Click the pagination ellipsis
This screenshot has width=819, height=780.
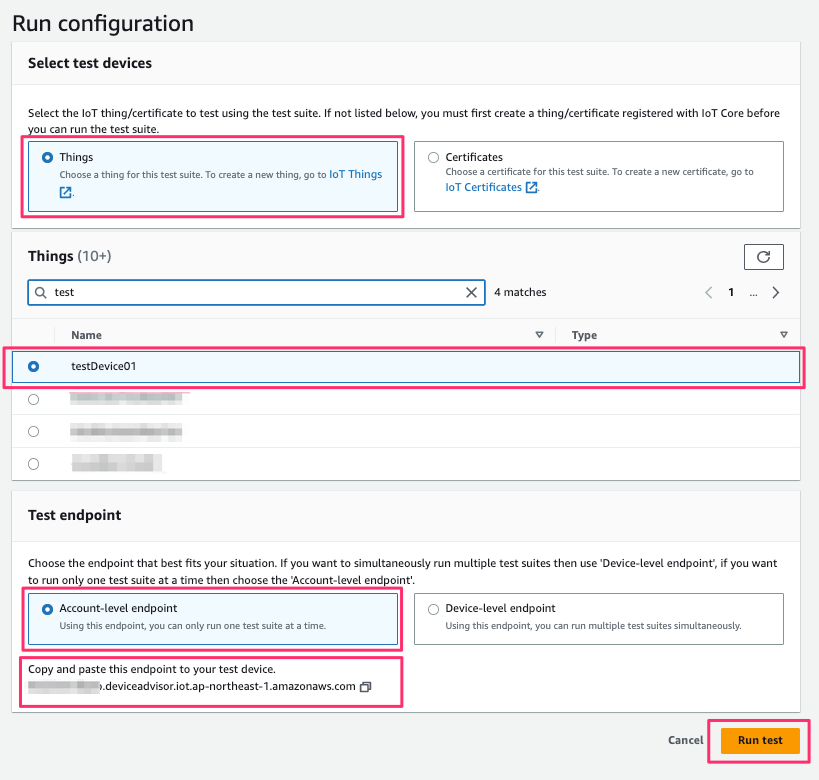(x=753, y=292)
